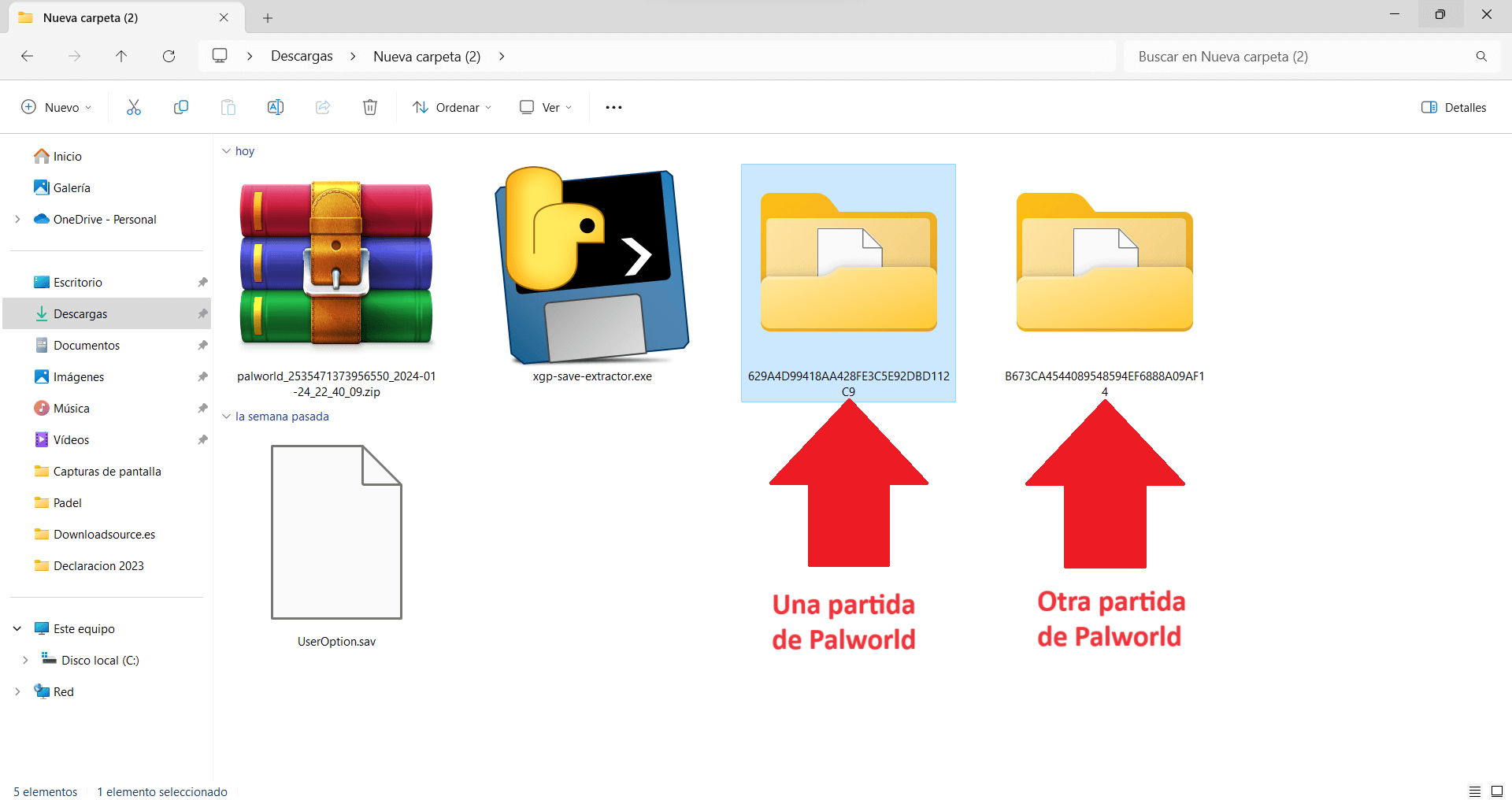Open Declaracion 2023 folder in sidebar
This screenshot has height=800, width=1512.
coord(98,566)
